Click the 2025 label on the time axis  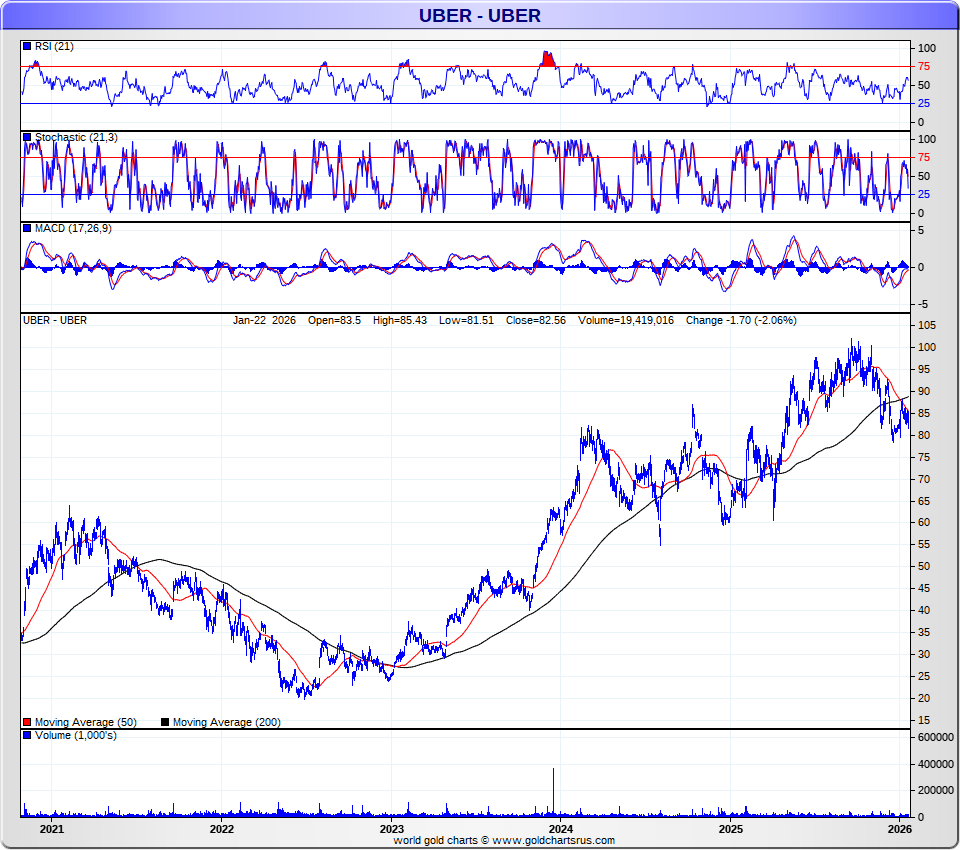point(731,829)
